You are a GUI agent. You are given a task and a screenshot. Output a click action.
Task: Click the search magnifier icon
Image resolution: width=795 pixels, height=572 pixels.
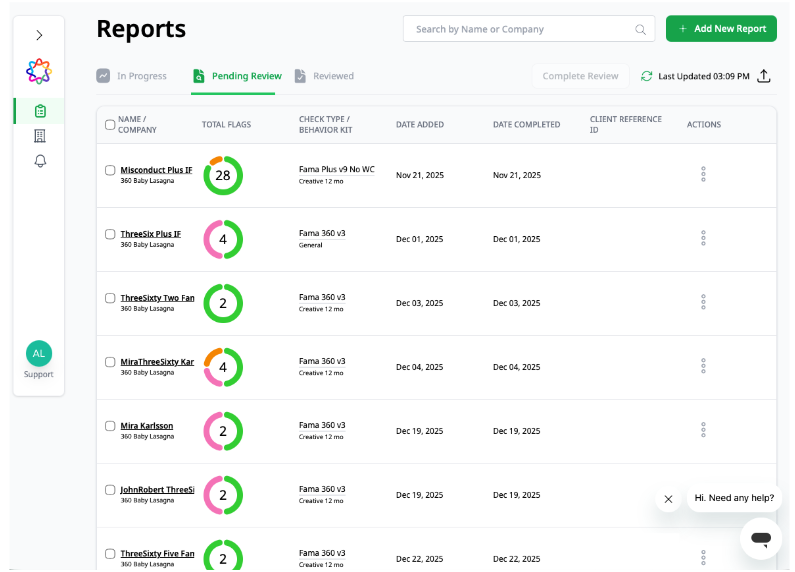640,29
